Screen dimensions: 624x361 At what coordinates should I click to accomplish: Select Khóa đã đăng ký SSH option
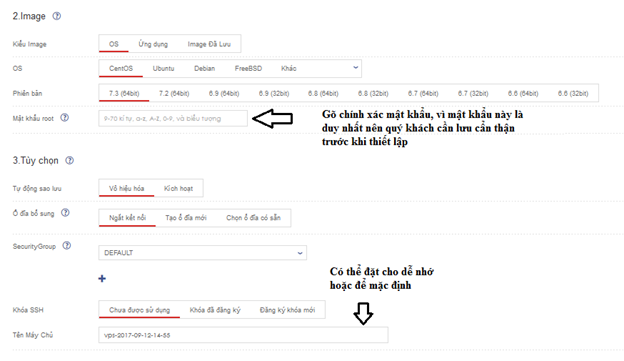(215, 310)
